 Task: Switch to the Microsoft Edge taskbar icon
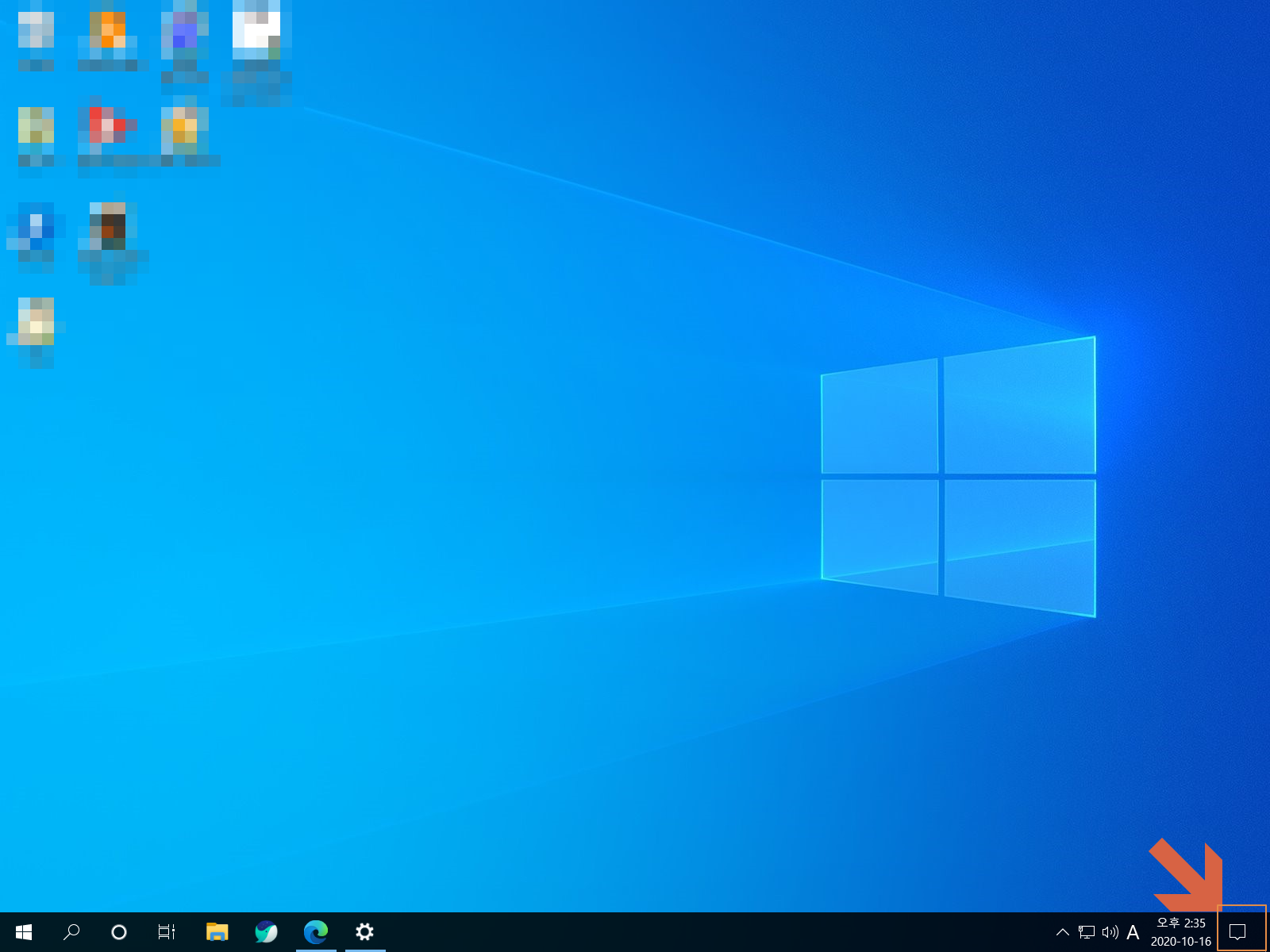point(316,932)
